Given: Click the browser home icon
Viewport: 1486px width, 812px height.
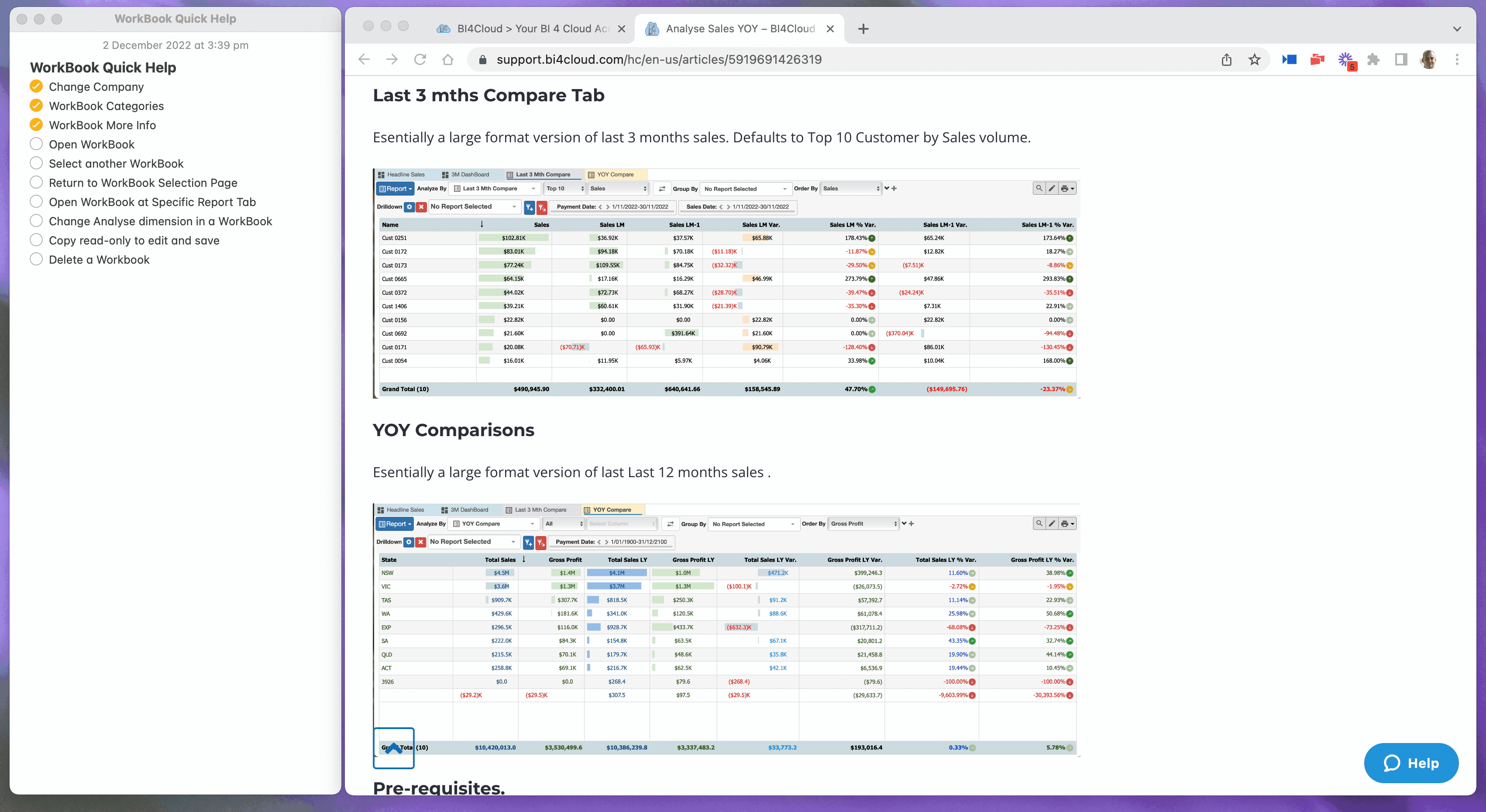Looking at the screenshot, I should (x=447, y=59).
